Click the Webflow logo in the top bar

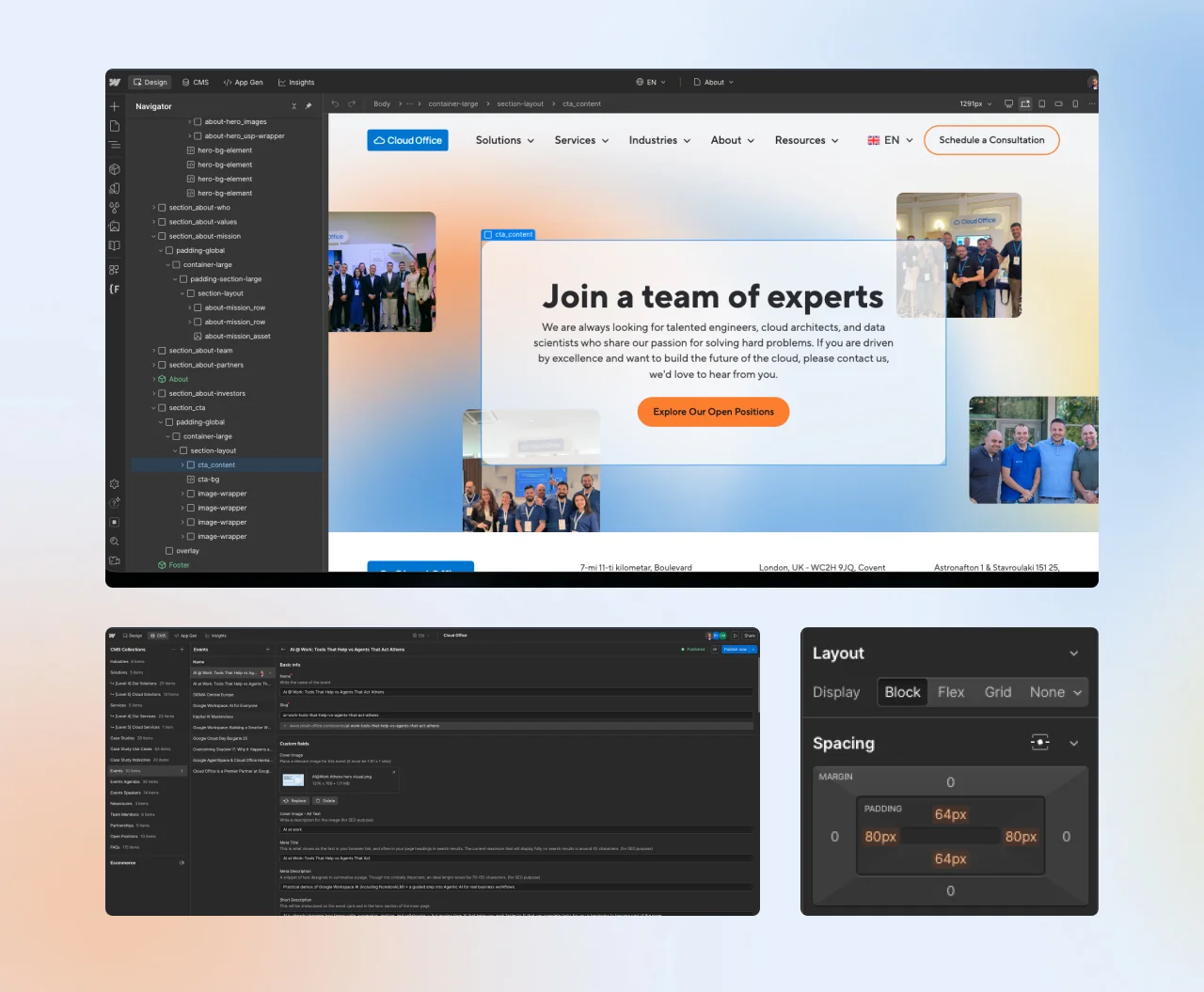115,83
